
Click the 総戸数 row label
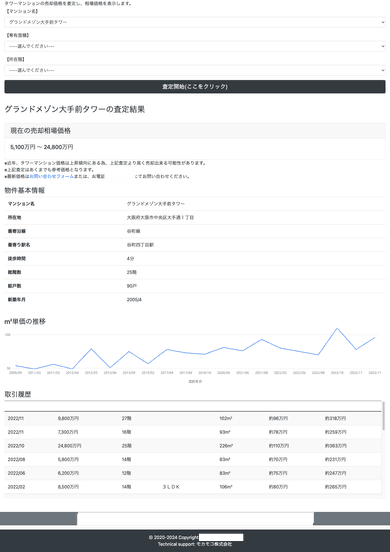[14, 286]
